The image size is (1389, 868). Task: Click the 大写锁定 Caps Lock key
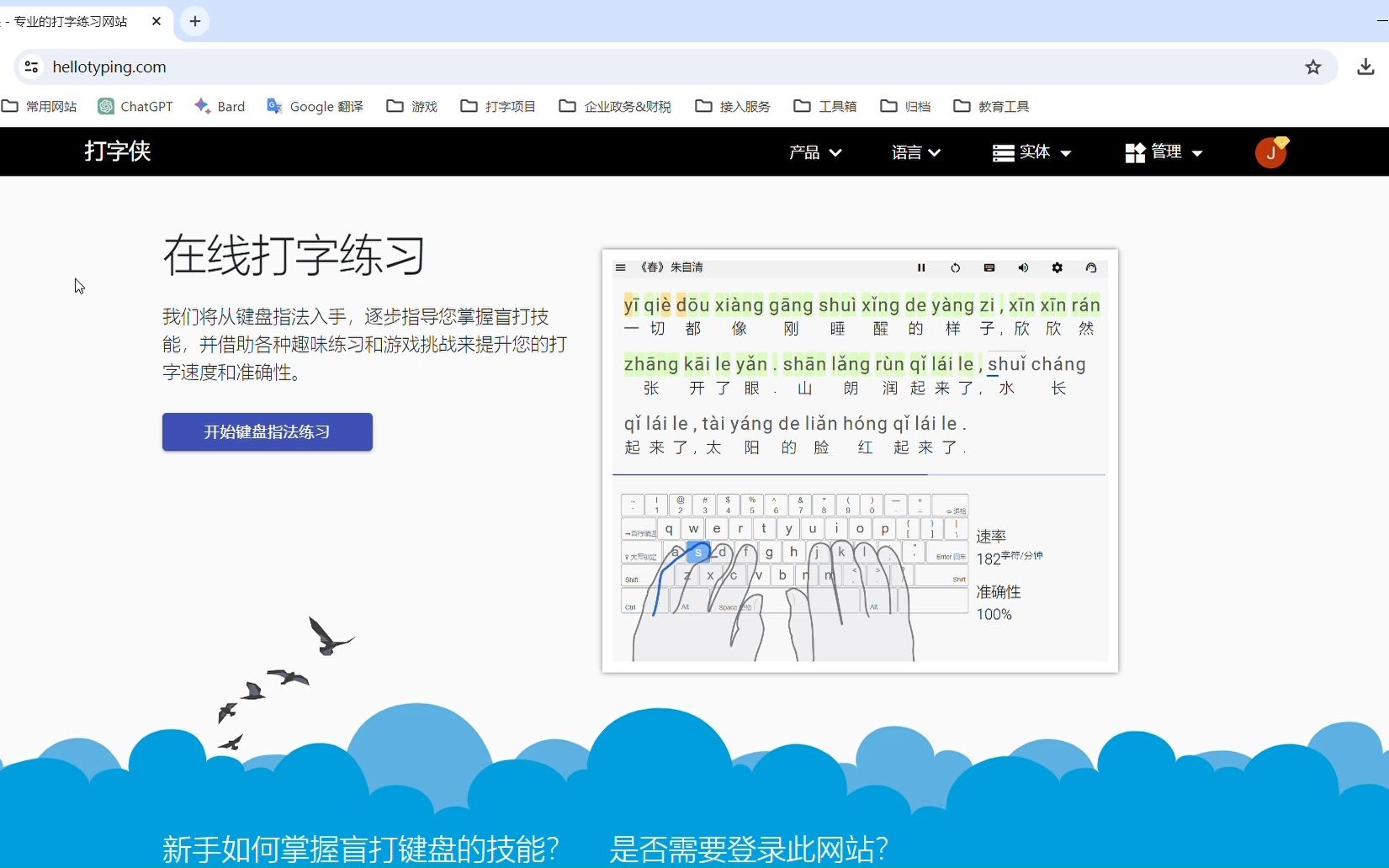coord(641,556)
